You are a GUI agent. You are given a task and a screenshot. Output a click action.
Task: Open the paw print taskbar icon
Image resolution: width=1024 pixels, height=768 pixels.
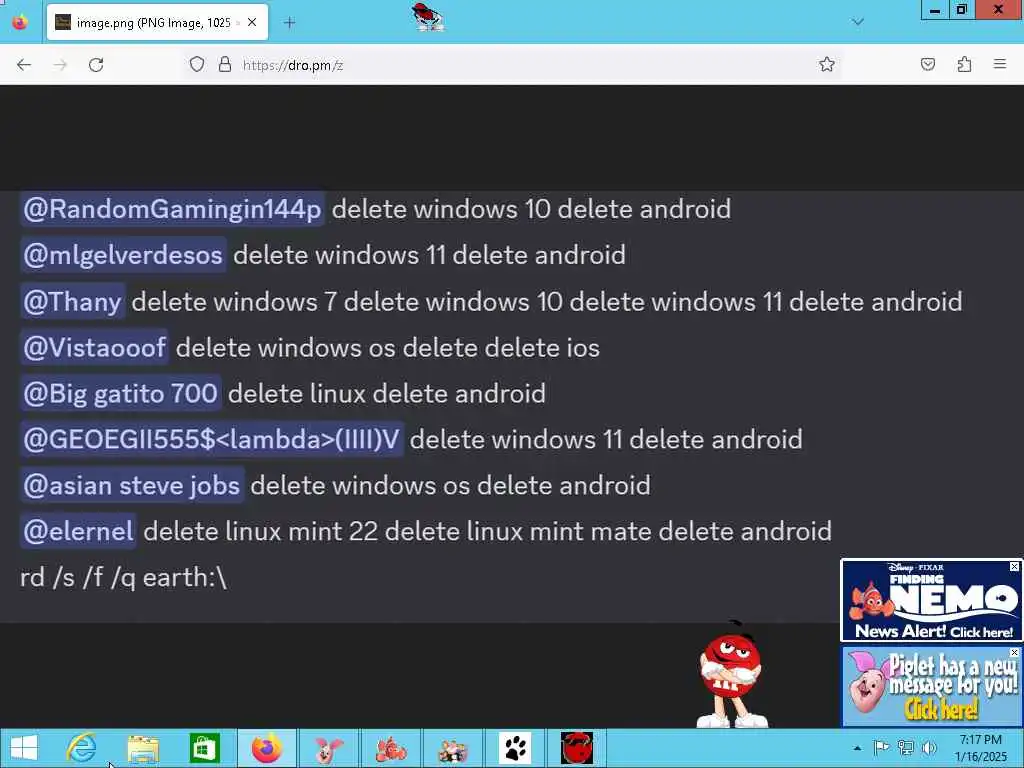click(x=515, y=748)
